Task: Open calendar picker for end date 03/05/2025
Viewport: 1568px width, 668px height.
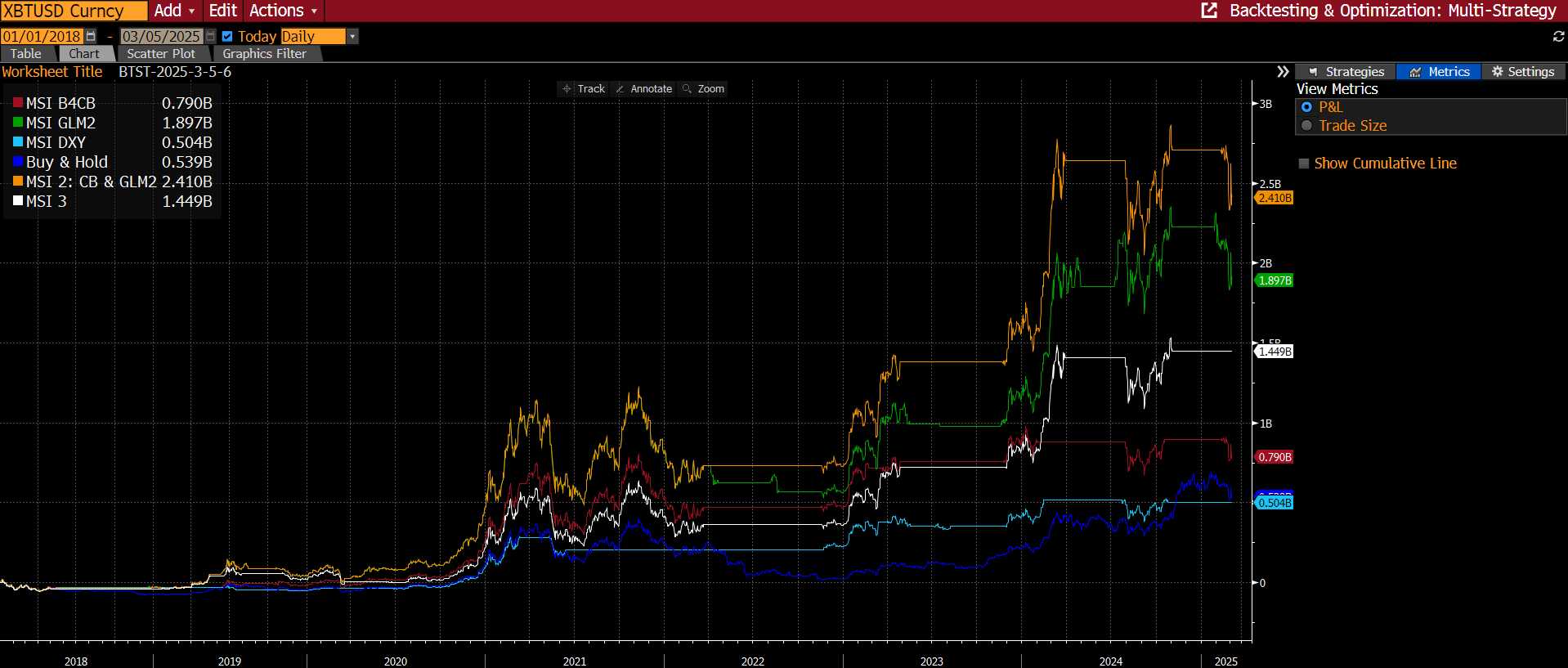Action: coord(210,37)
